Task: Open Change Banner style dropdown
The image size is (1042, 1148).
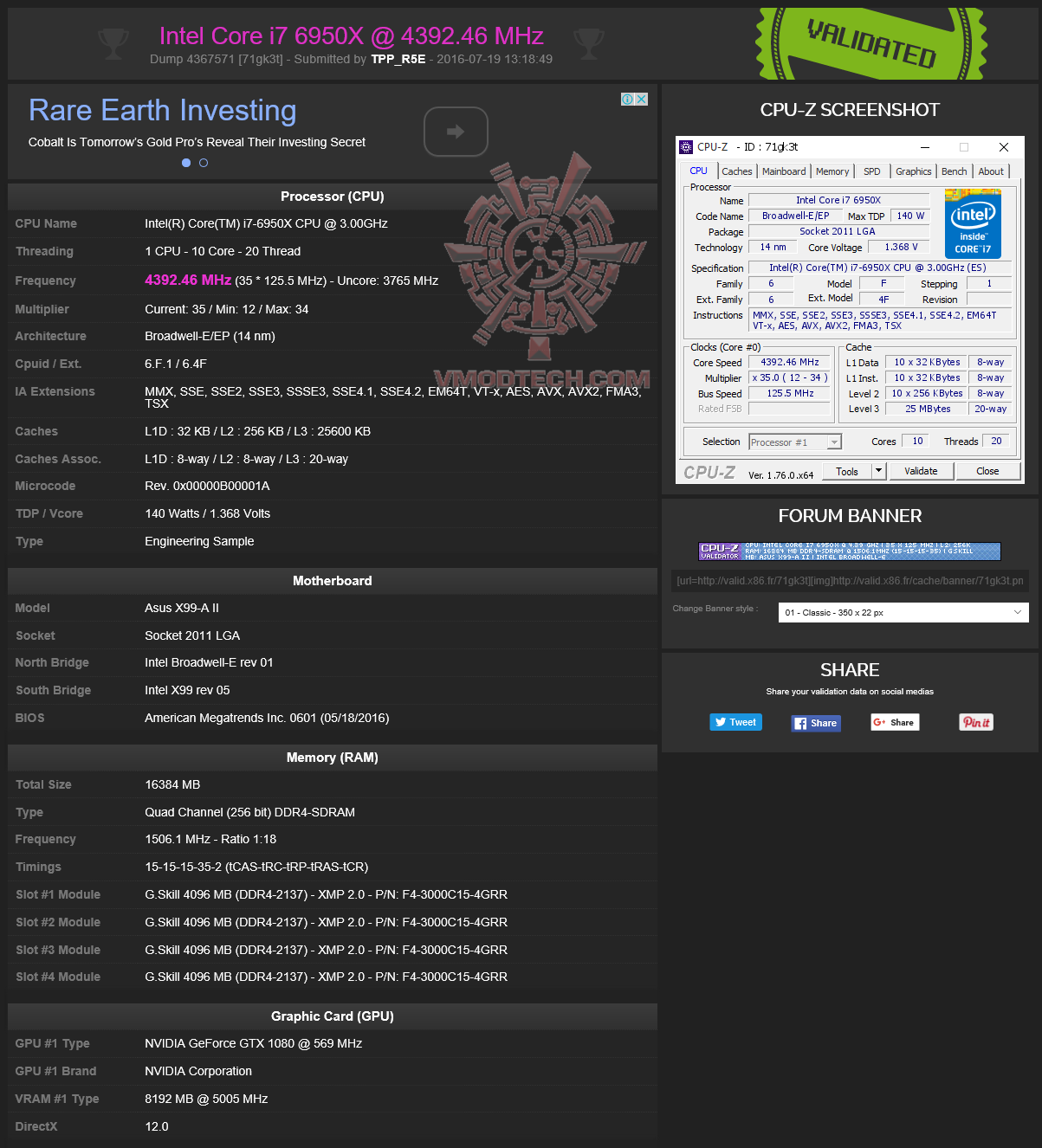Action: point(903,612)
